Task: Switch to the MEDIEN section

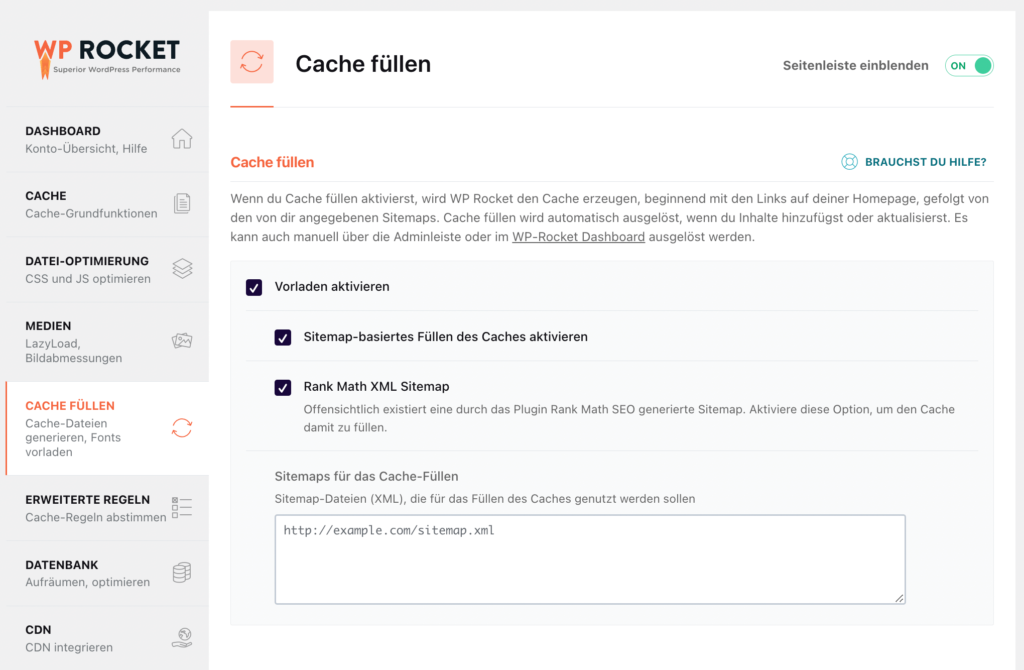Action: (107, 342)
